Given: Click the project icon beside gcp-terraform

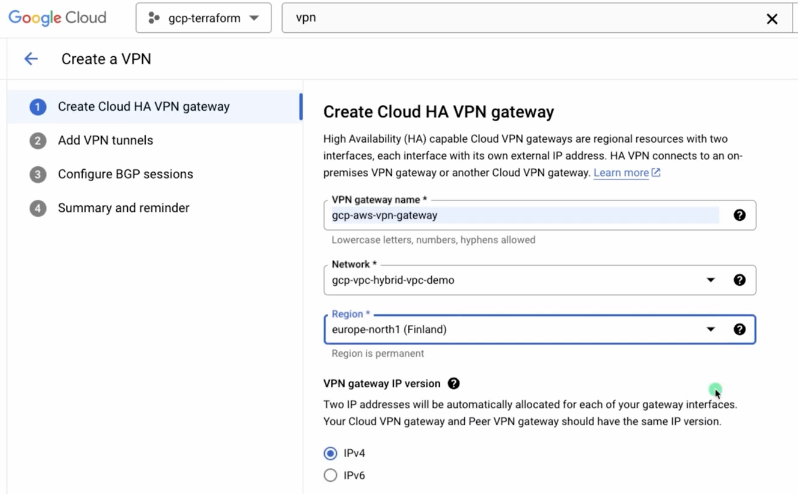Looking at the screenshot, I should point(153,18).
